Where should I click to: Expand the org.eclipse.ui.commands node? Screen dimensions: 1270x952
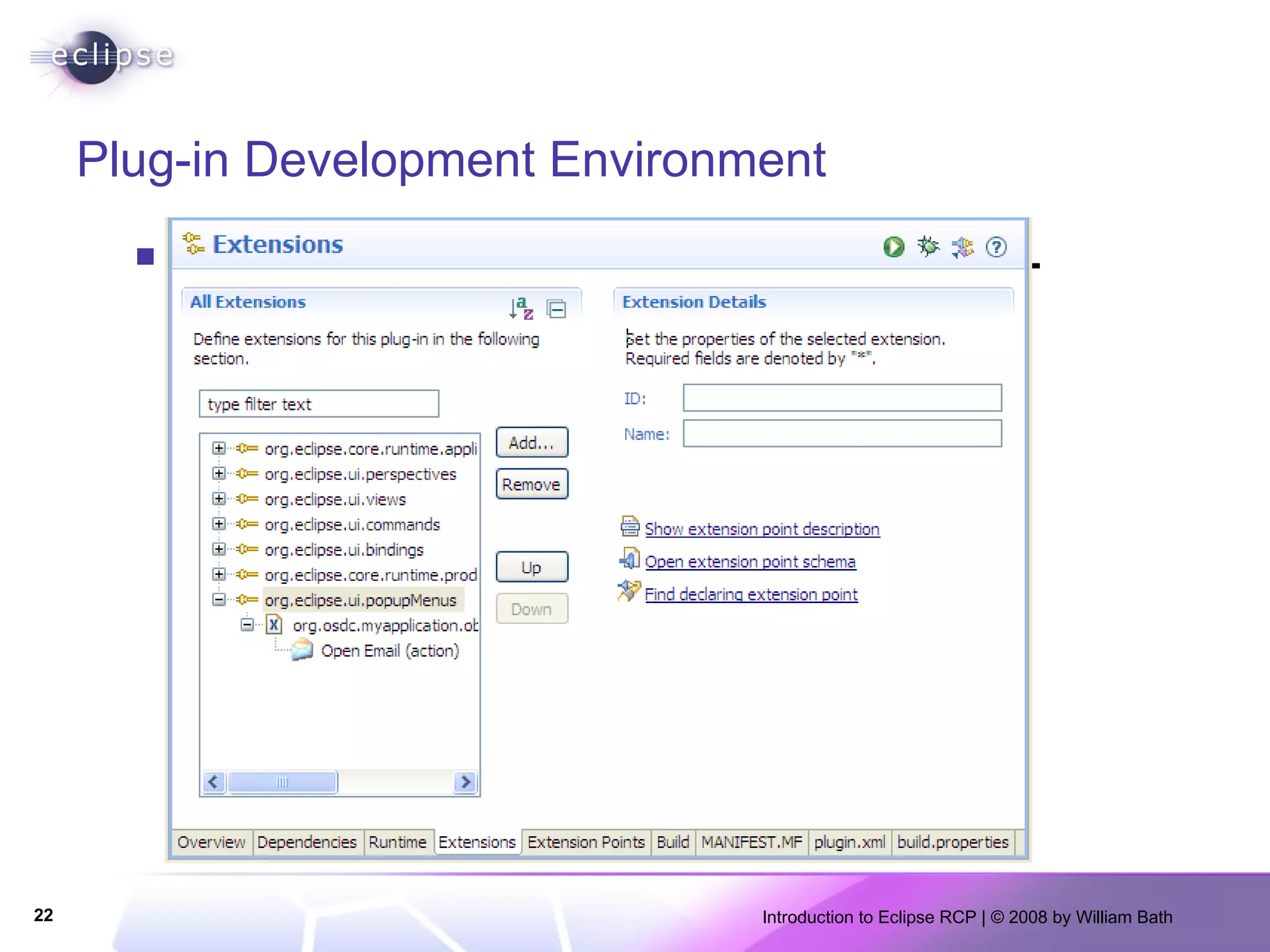click(x=218, y=524)
